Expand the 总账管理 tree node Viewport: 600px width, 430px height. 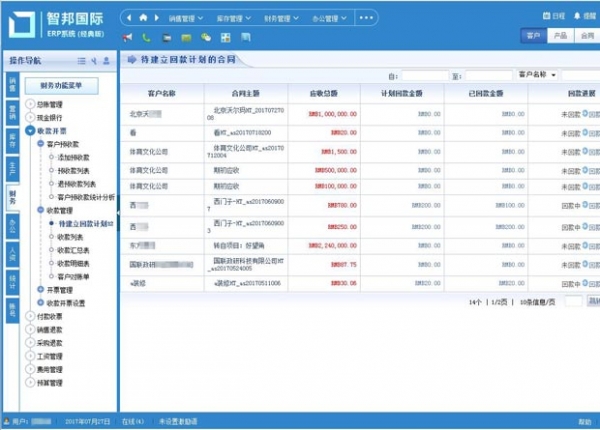(30, 104)
